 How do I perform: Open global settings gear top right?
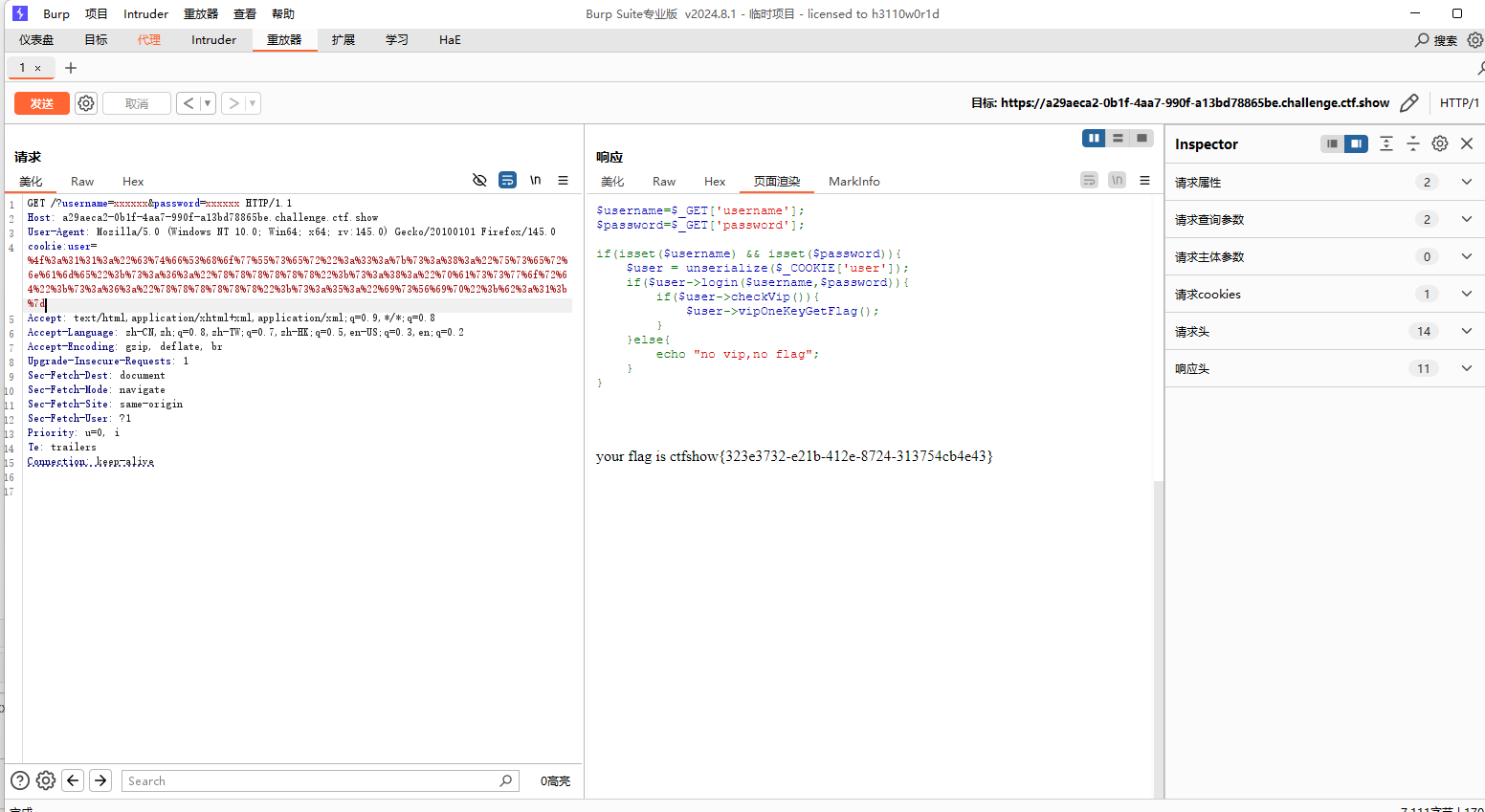(1475, 40)
